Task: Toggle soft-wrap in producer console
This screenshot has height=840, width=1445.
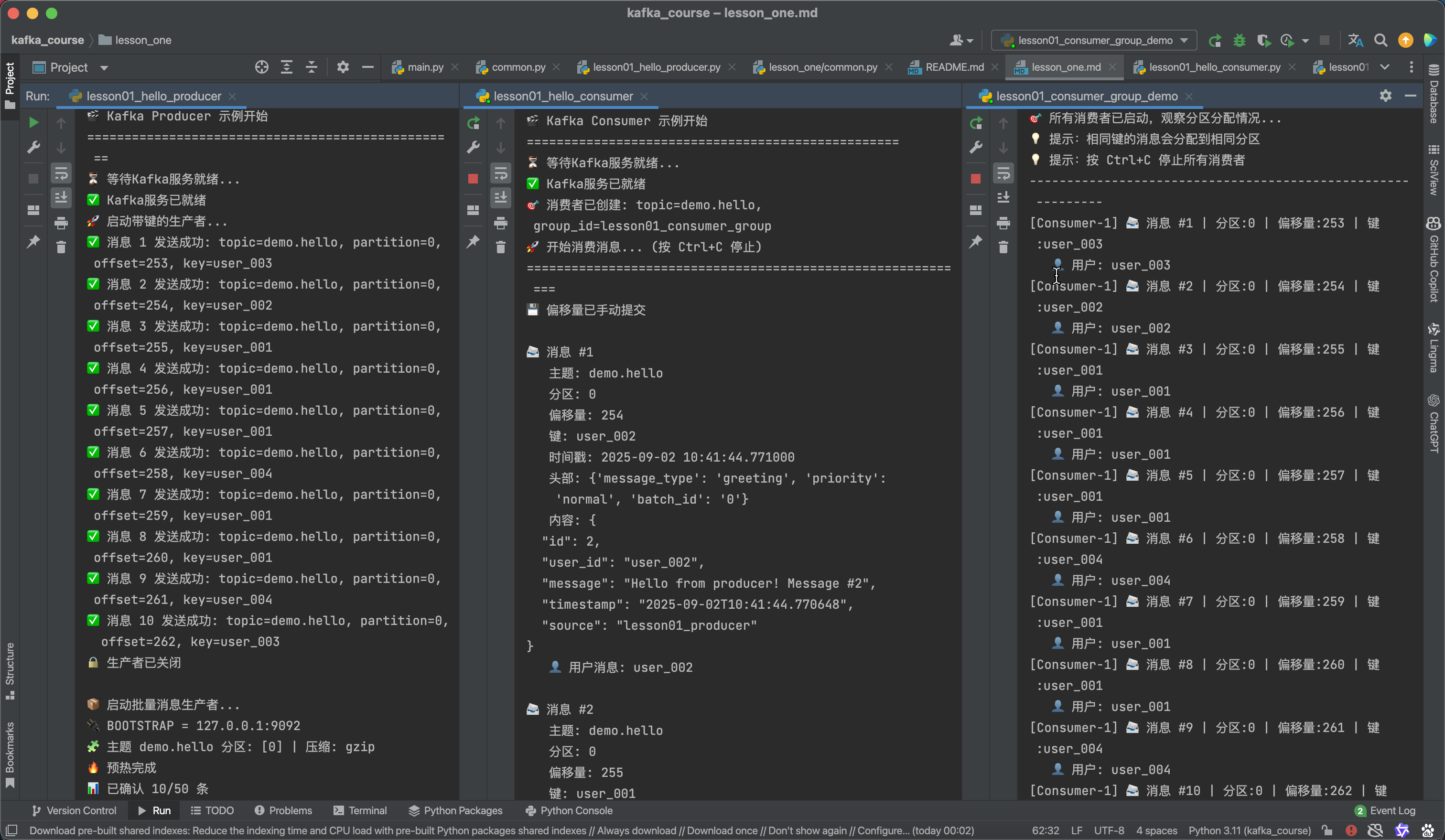Action: pos(61,173)
